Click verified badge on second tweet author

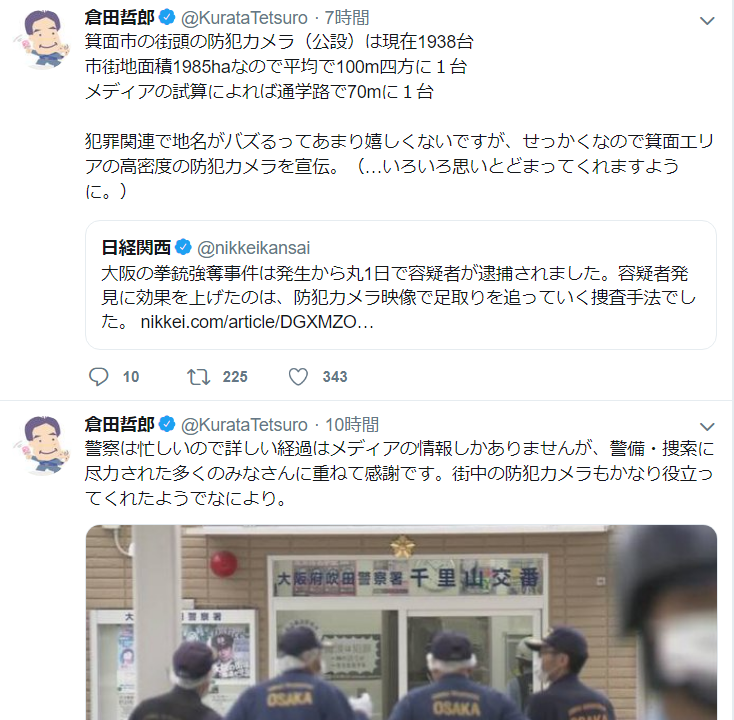pos(167,424)
